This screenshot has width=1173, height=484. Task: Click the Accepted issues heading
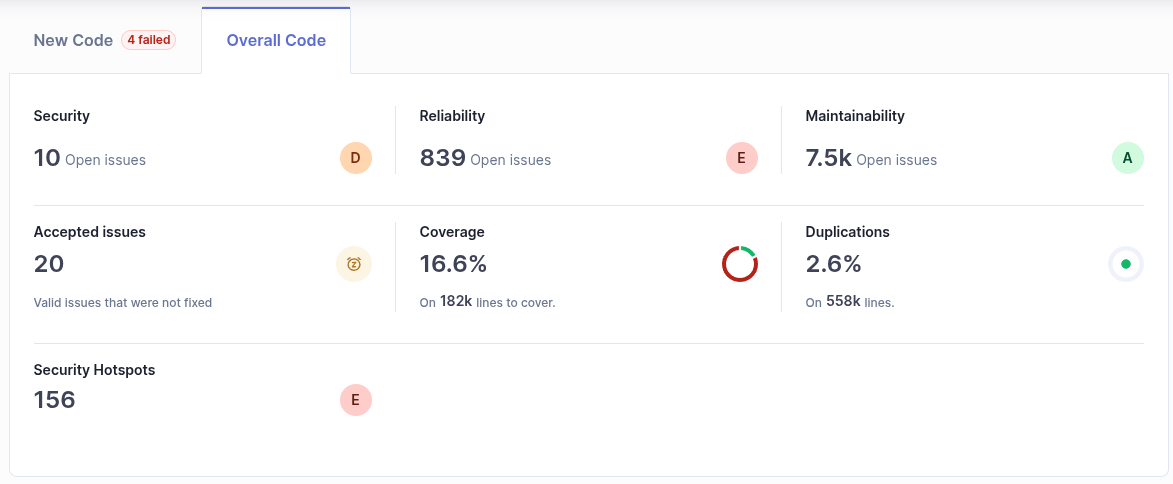click(90, 232)
